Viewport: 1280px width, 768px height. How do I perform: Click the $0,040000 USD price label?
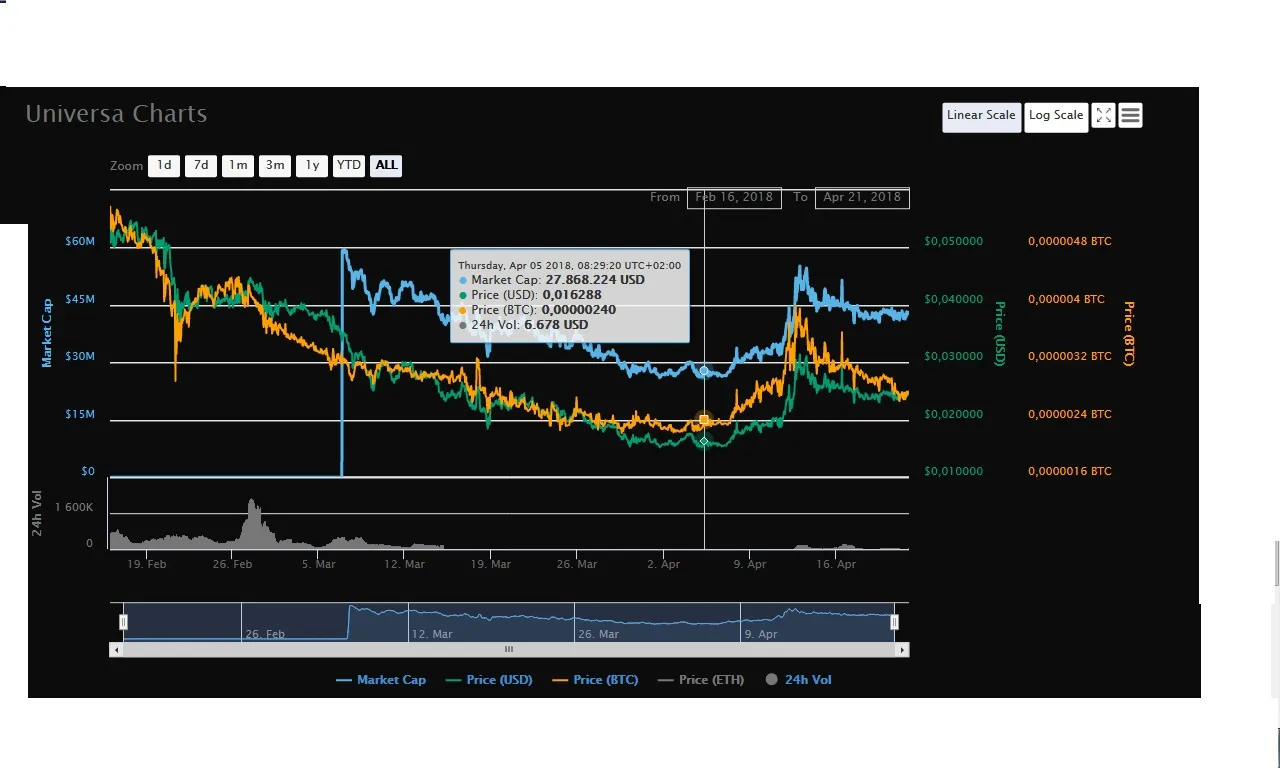click(x=953, y=299)
